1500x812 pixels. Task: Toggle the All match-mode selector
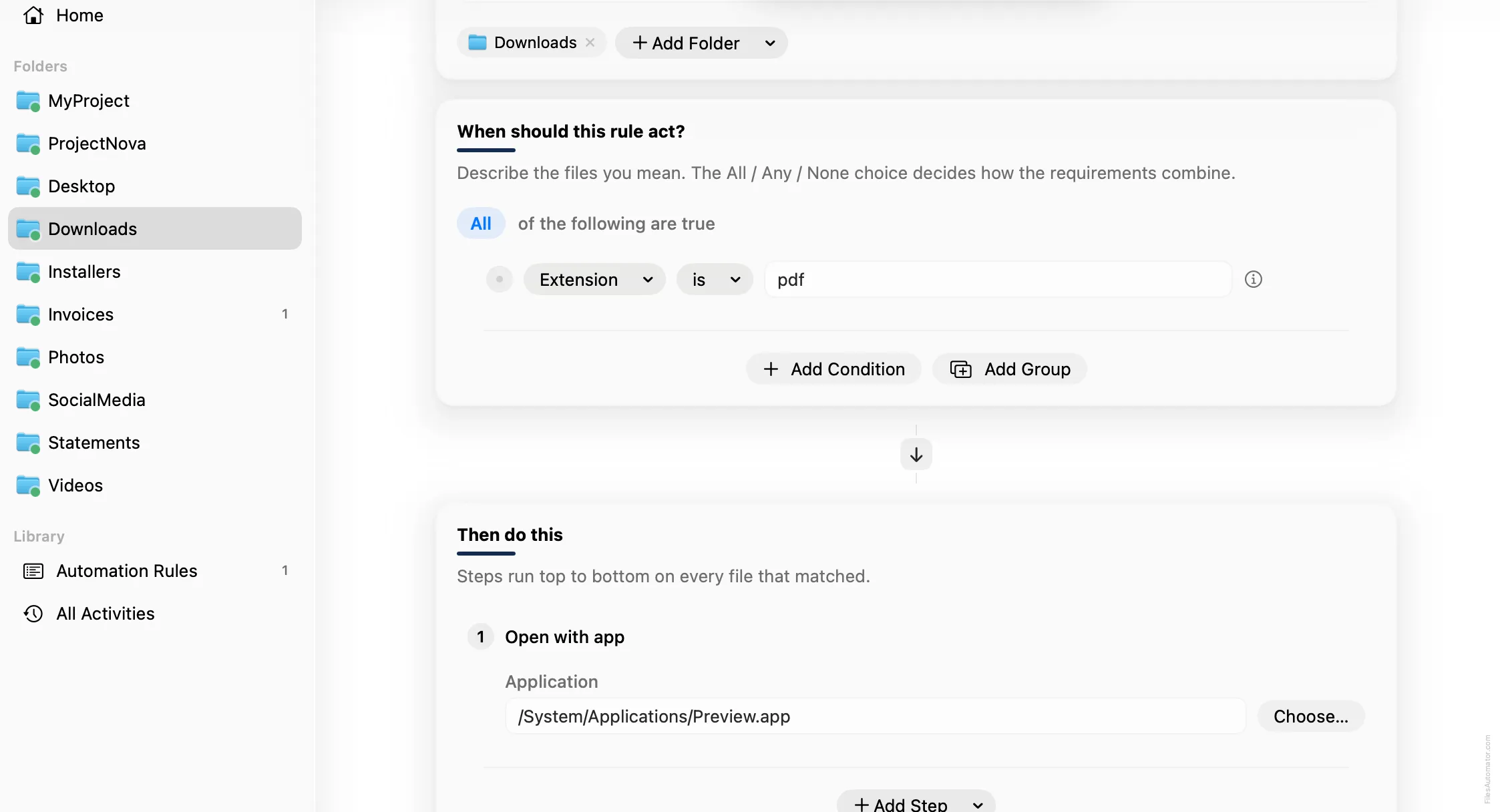(x=480, y=224)
